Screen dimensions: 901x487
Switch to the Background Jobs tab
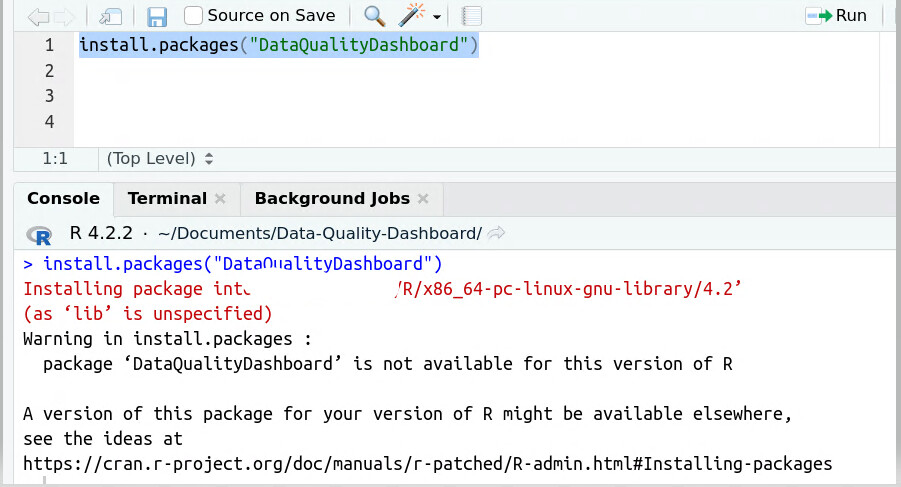(x=331, y=198)
